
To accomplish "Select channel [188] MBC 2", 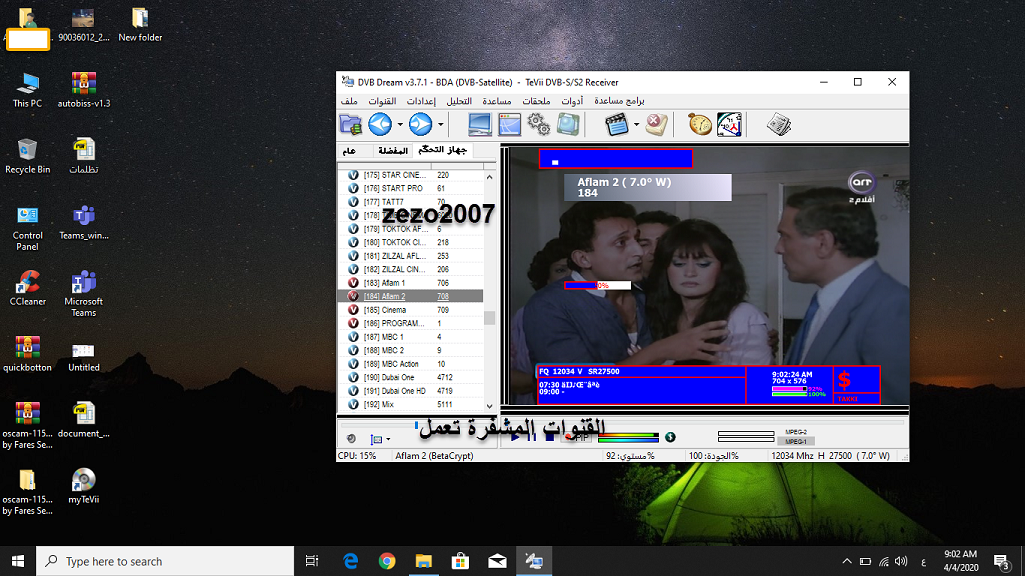I will click(x=411, y=350).
